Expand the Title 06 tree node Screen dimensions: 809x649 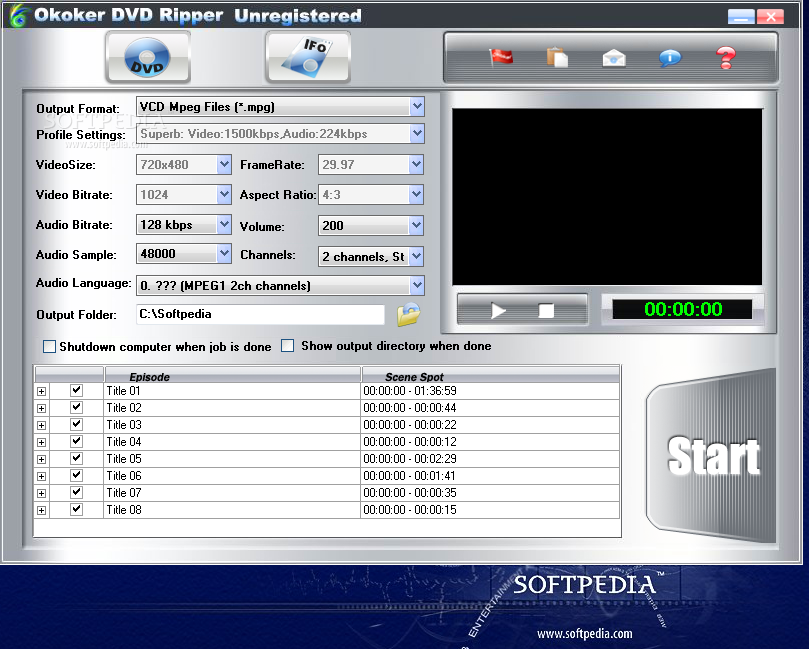pyautogui.click(x=41, y=477)
